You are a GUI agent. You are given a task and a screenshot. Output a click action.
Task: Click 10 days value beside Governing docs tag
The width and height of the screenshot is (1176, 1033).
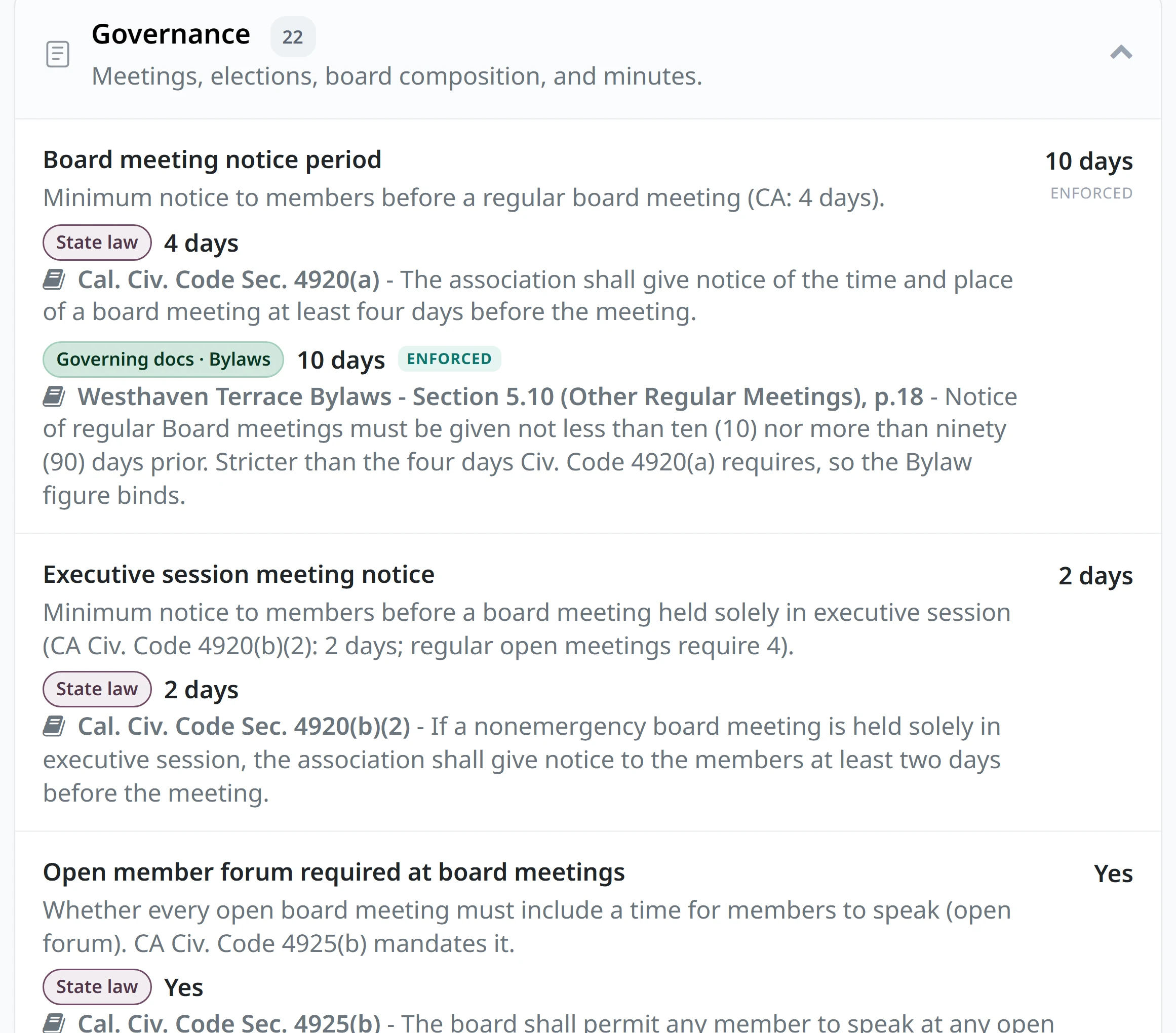341,360
